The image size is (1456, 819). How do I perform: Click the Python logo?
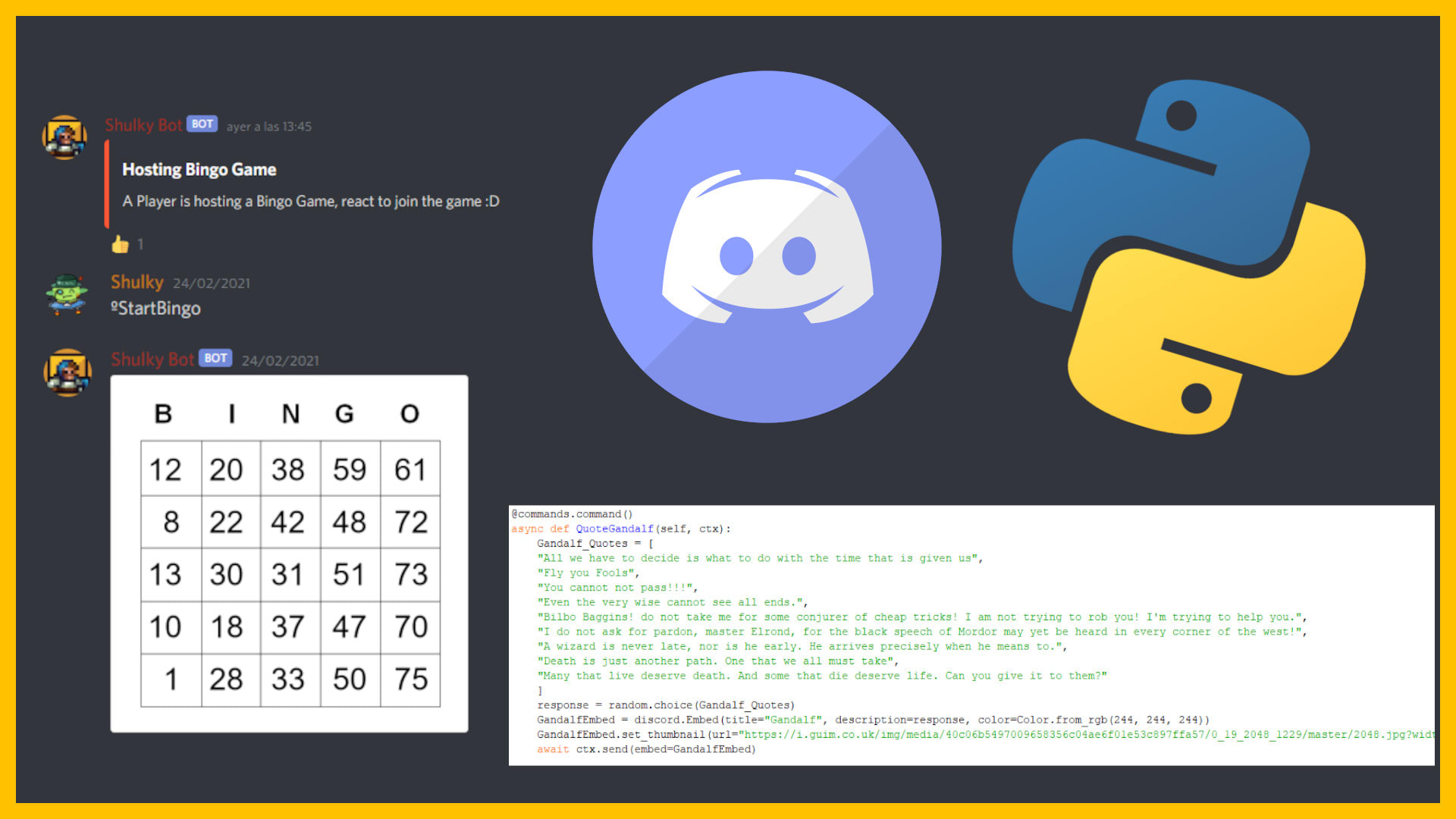[1188, 257]
